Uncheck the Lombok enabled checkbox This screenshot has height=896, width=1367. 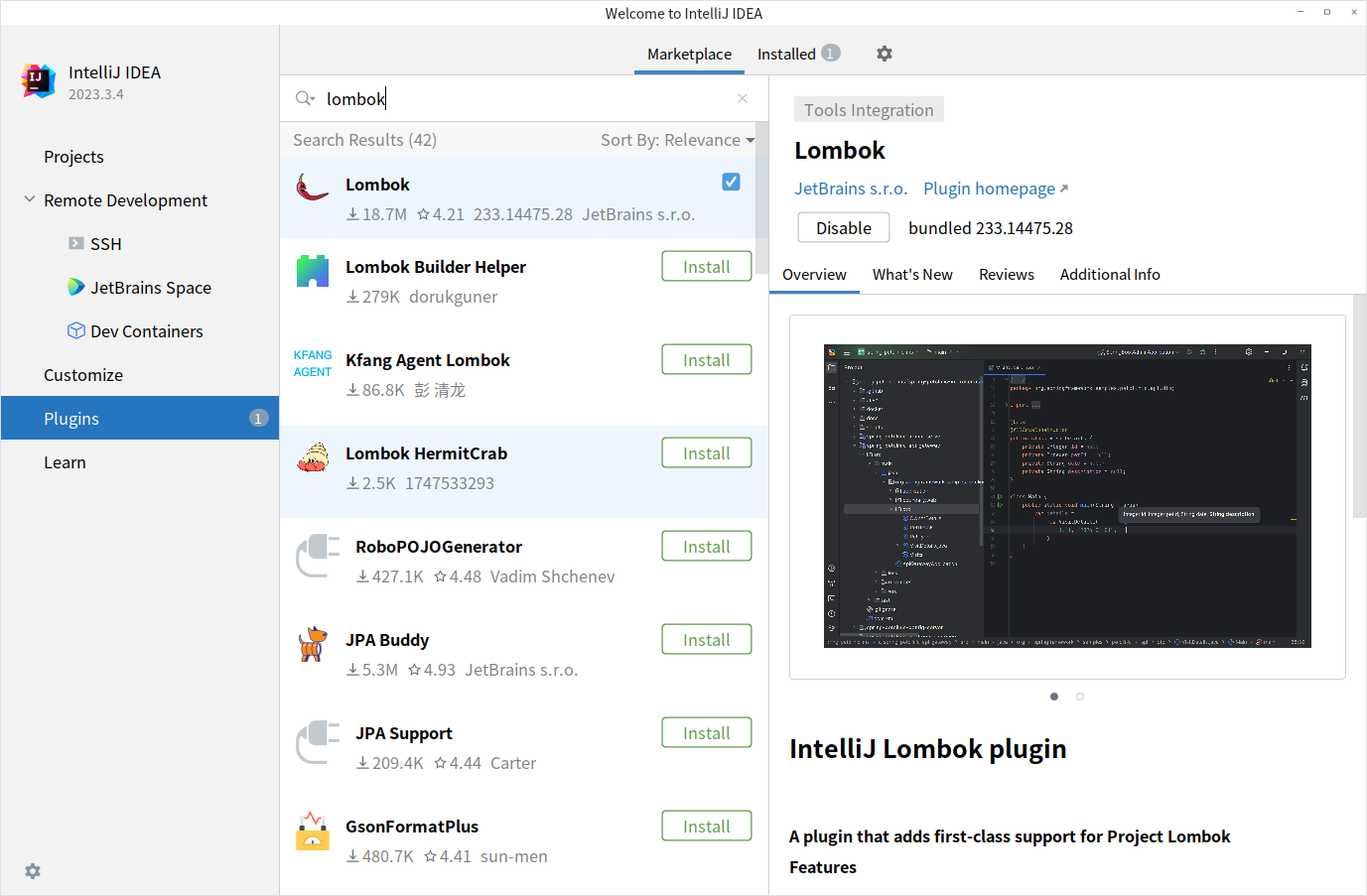click(731, 182)
